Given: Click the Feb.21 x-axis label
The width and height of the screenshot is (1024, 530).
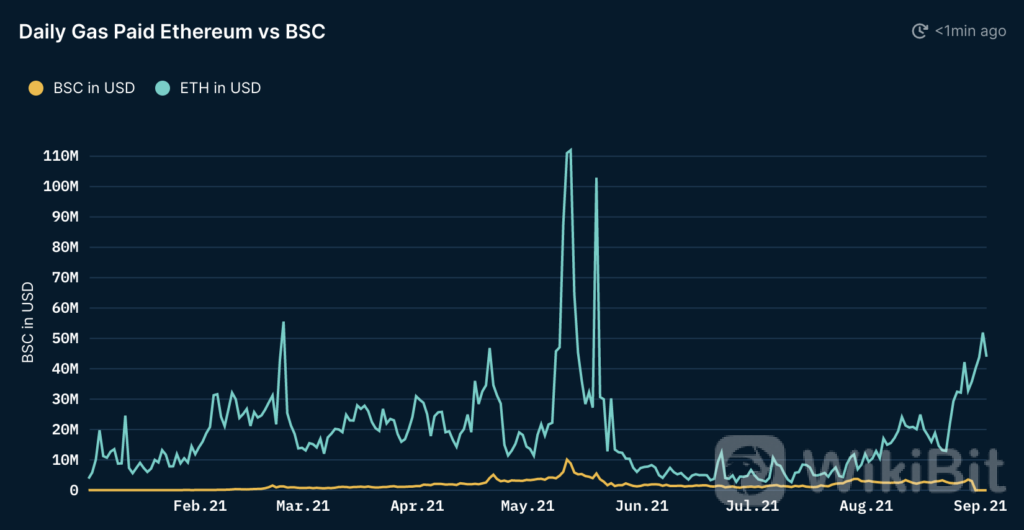Looking at the screenshot, I should point(200,507).
